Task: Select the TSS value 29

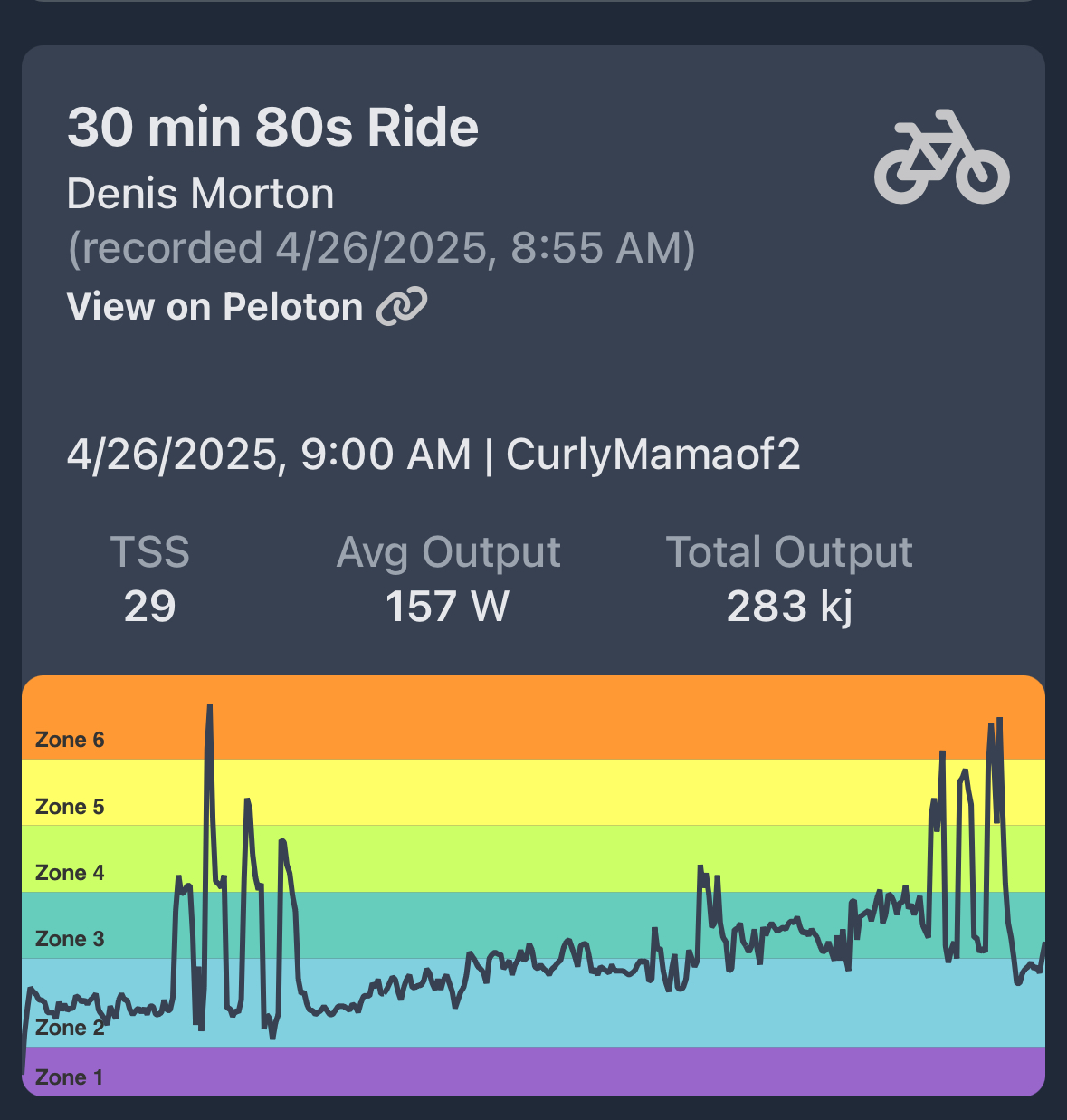Action: (149, 606)
